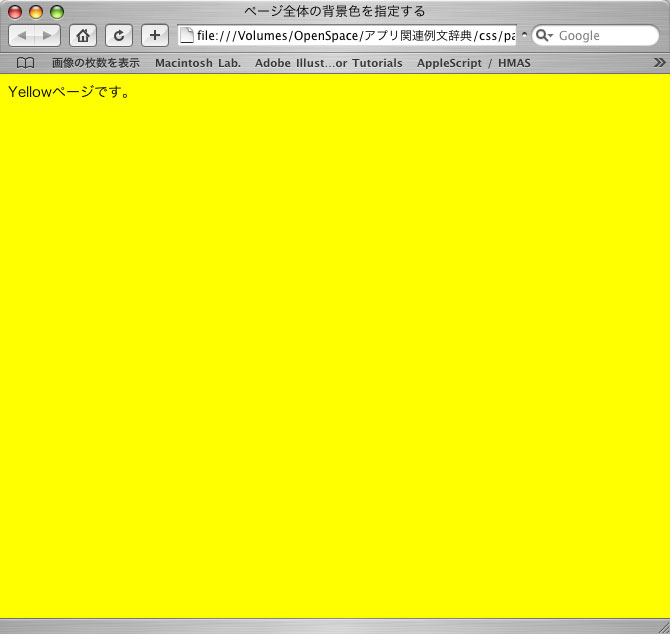670x634 pixels.
Task: Open the SnapBack arrow beside the address bar
Action: (x=524, y=35)
